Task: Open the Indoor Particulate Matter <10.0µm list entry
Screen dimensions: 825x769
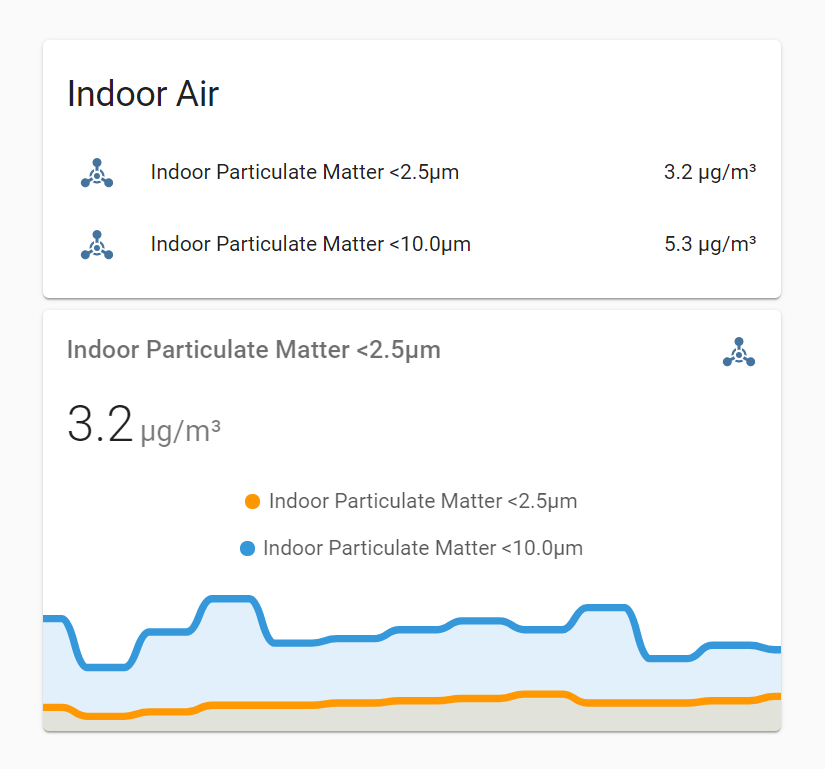Action: point(310,244)
